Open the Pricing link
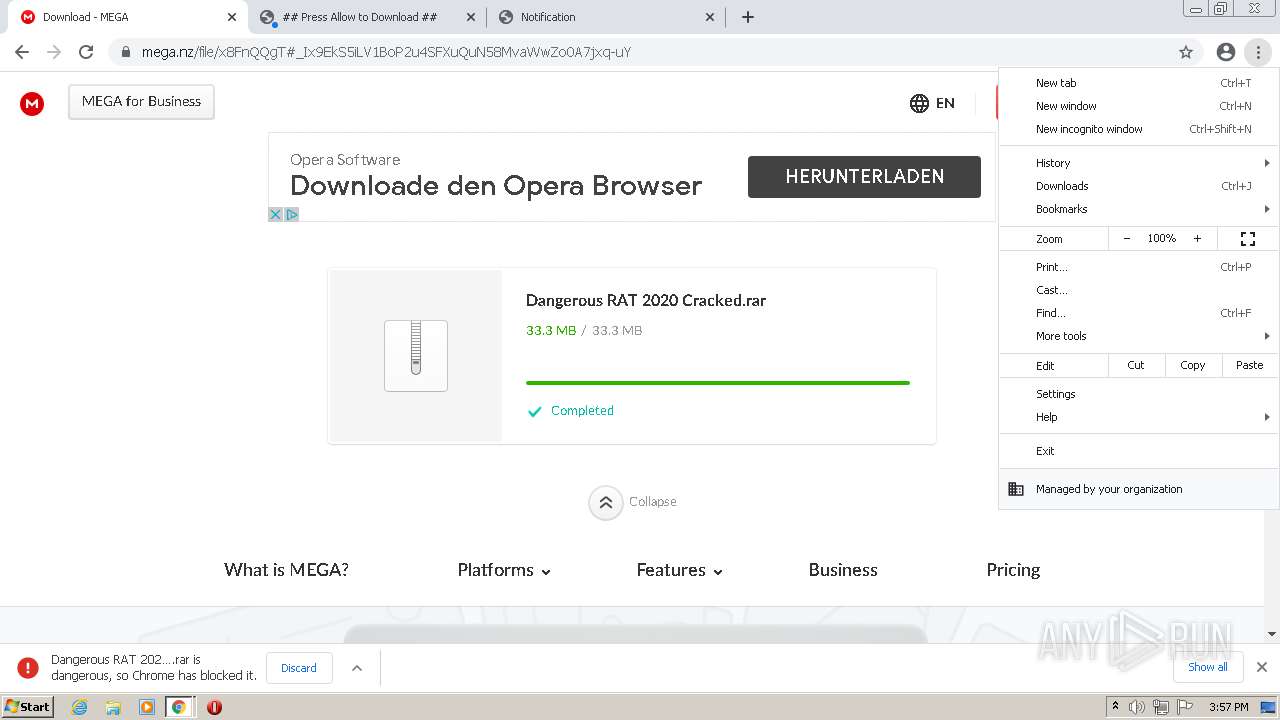 point(1013,570)
